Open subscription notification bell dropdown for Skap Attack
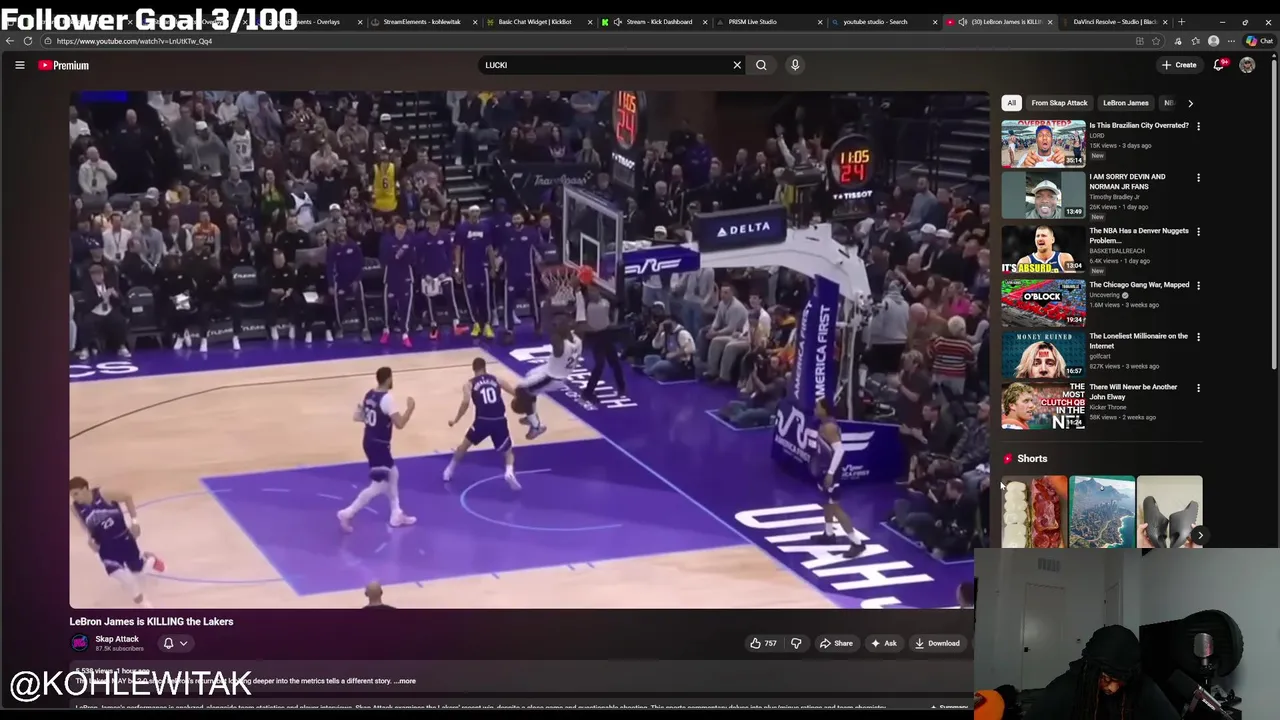 point(175,643)
